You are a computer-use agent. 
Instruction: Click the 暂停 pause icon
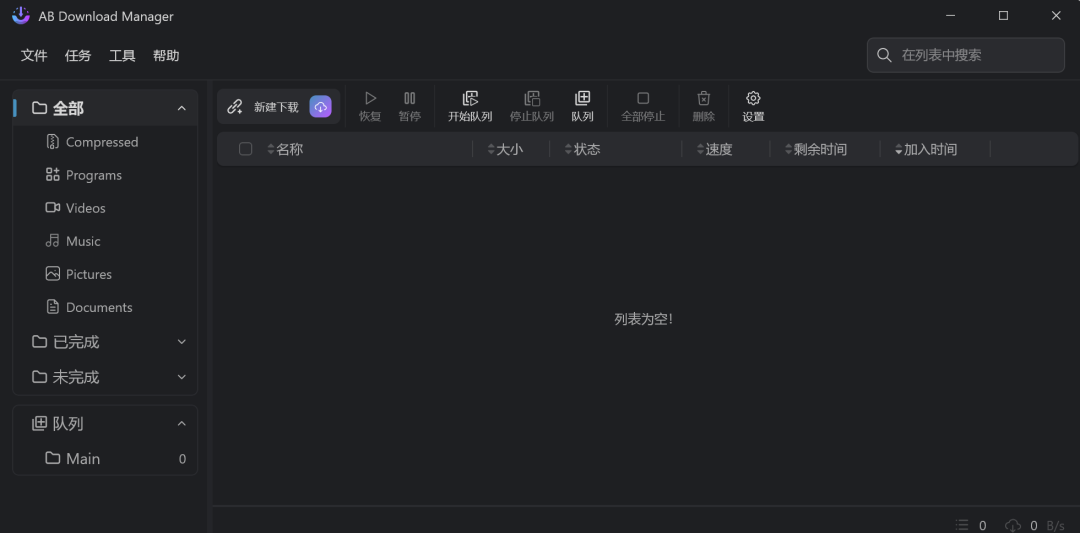point(410,98)
